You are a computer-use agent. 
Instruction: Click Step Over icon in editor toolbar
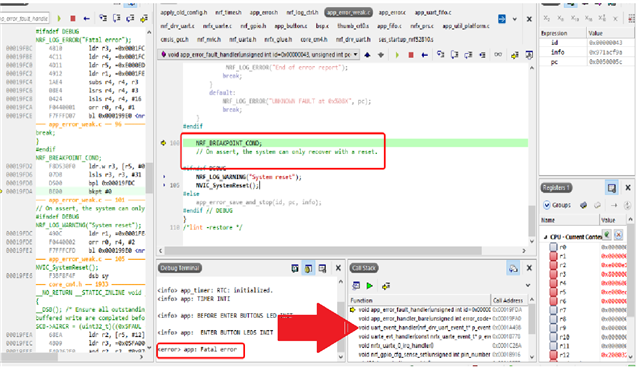point(454,55)
